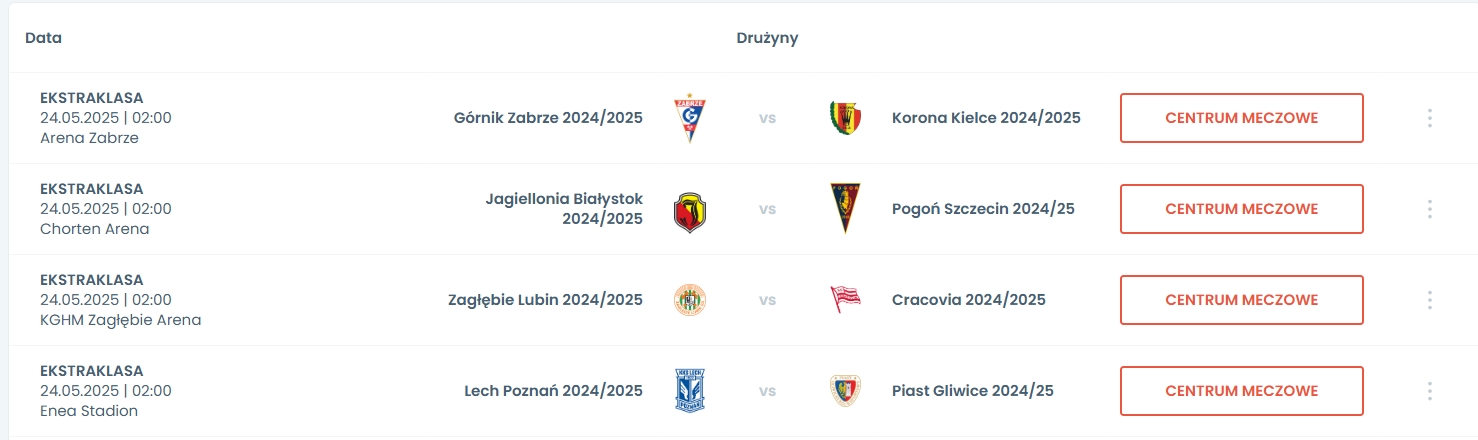Click the Górnik Zabrze club crest
1478x440 pixels.
[x=690, y=119]
